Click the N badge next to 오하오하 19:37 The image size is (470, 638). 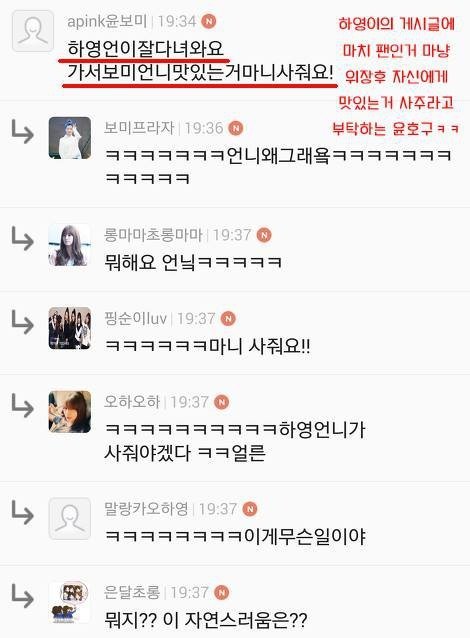[221, 402]
